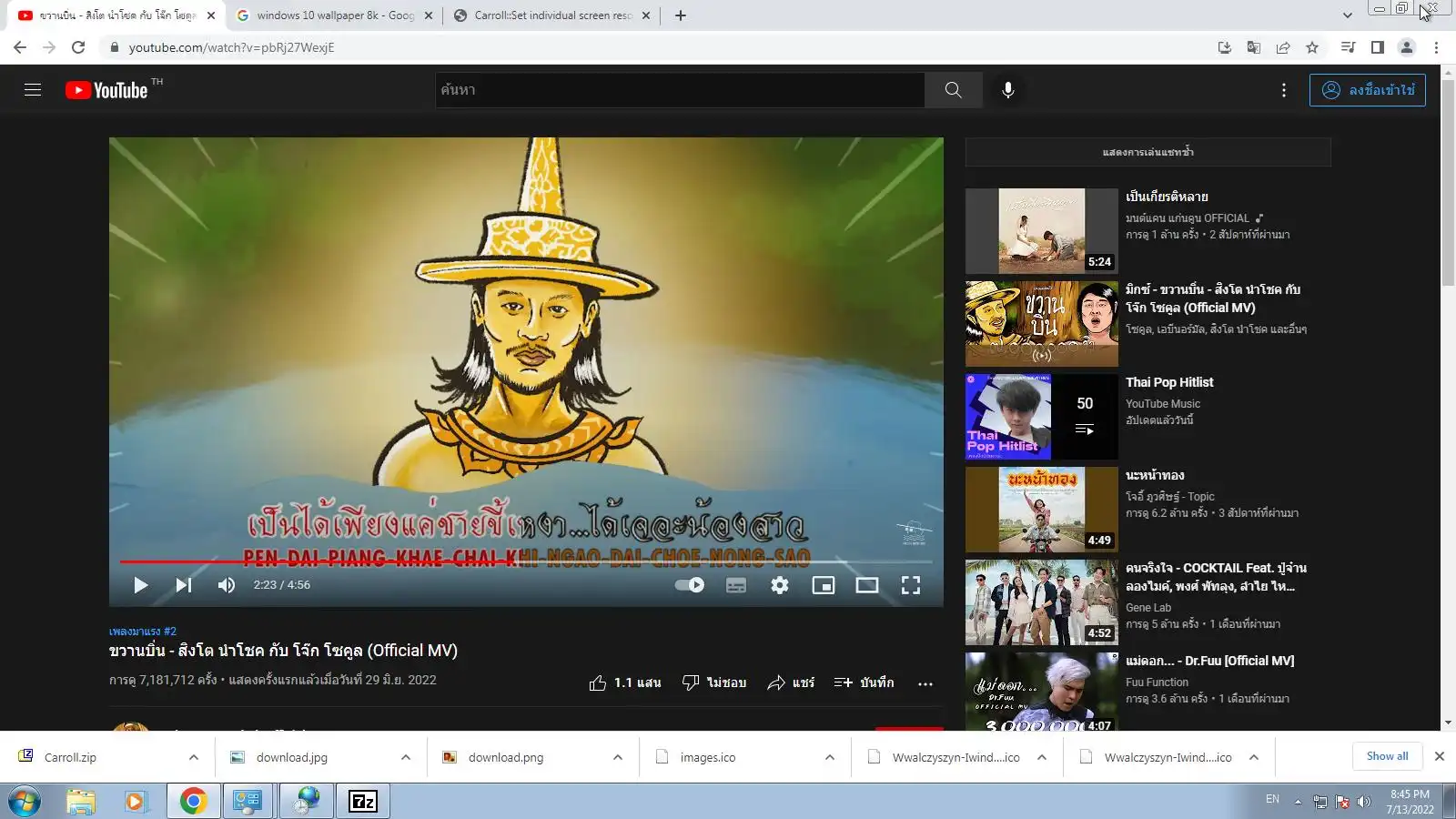Viewport: 1456px width, 819px height.
Task: Open the Chrome profile avatar
Action: (1407, 47)
